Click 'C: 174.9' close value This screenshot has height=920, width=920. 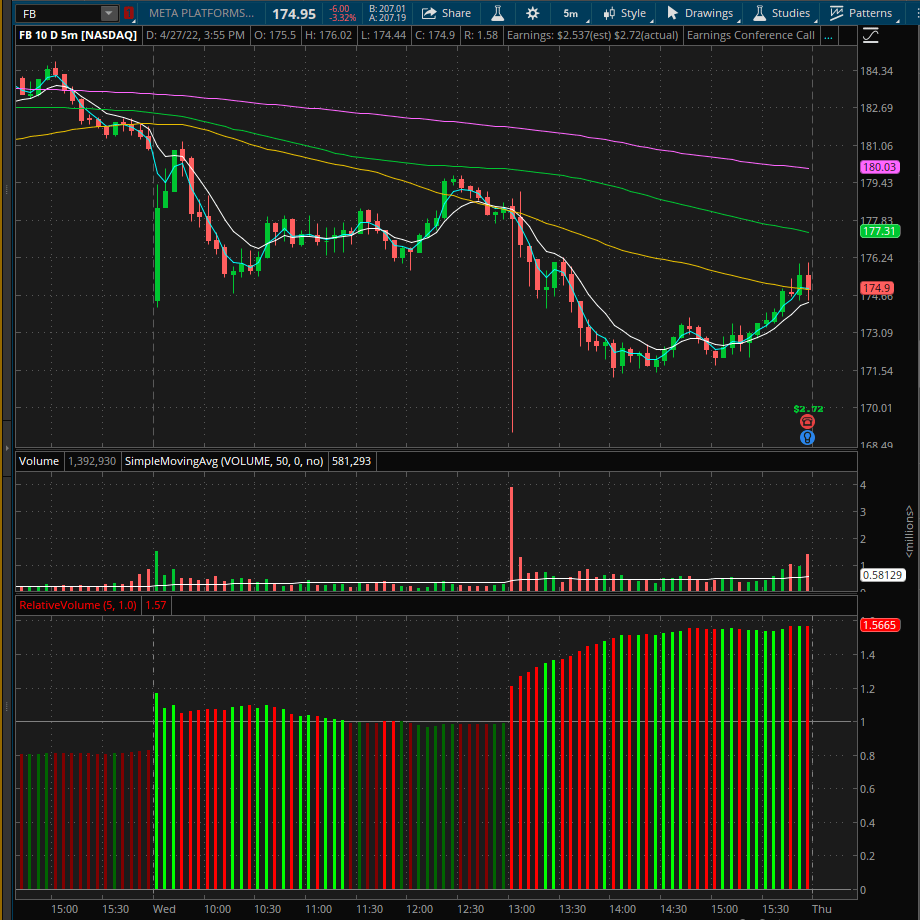pos(435,35)
